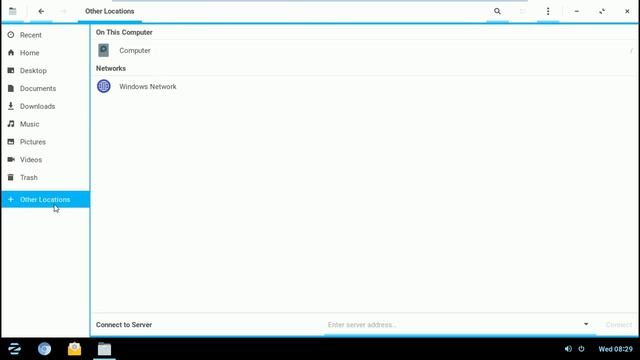
Task: Open Windows Network entry
Action: coord(364,87)
